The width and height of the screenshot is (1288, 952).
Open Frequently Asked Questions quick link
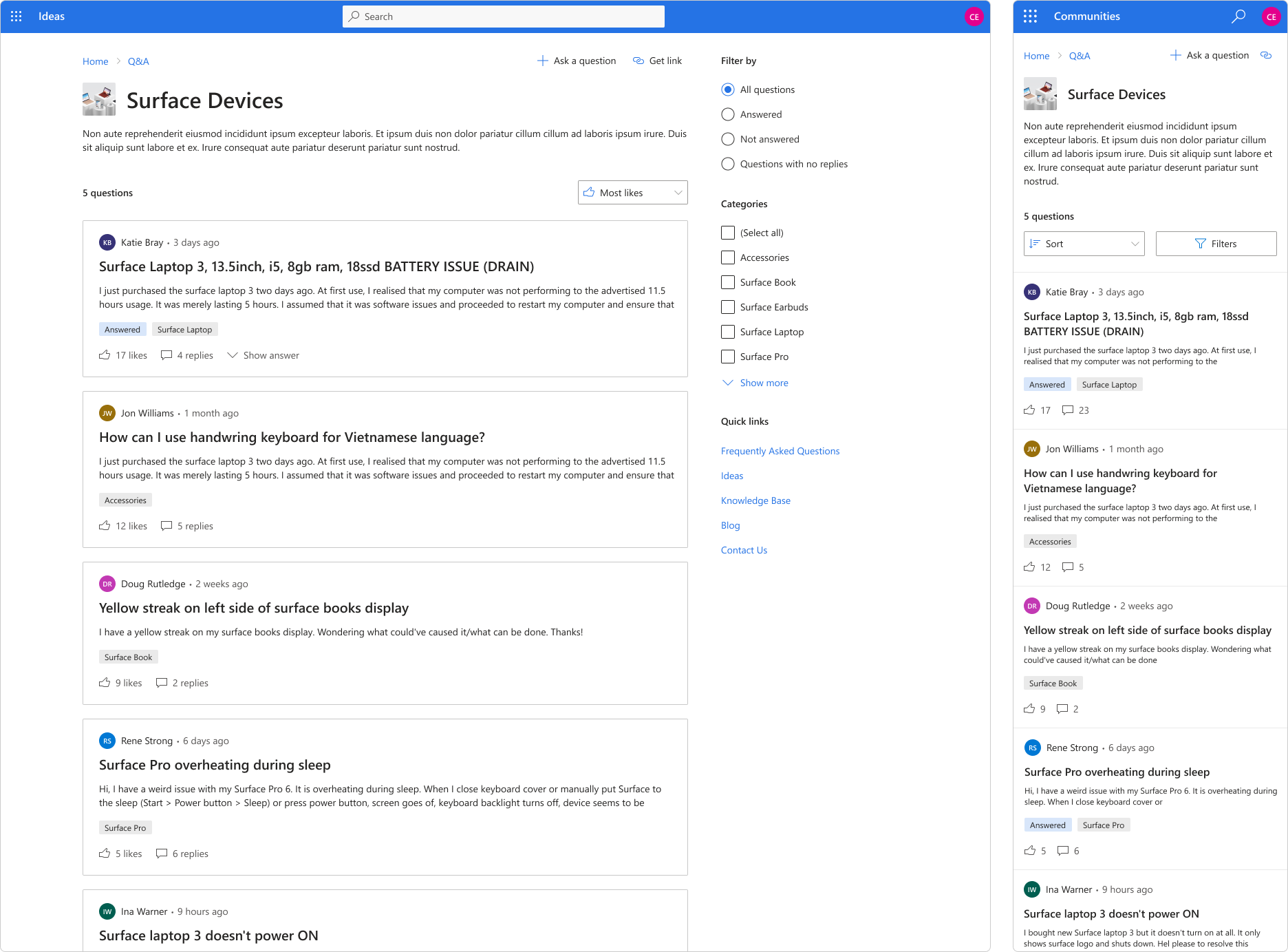click(x=780, y=451)
